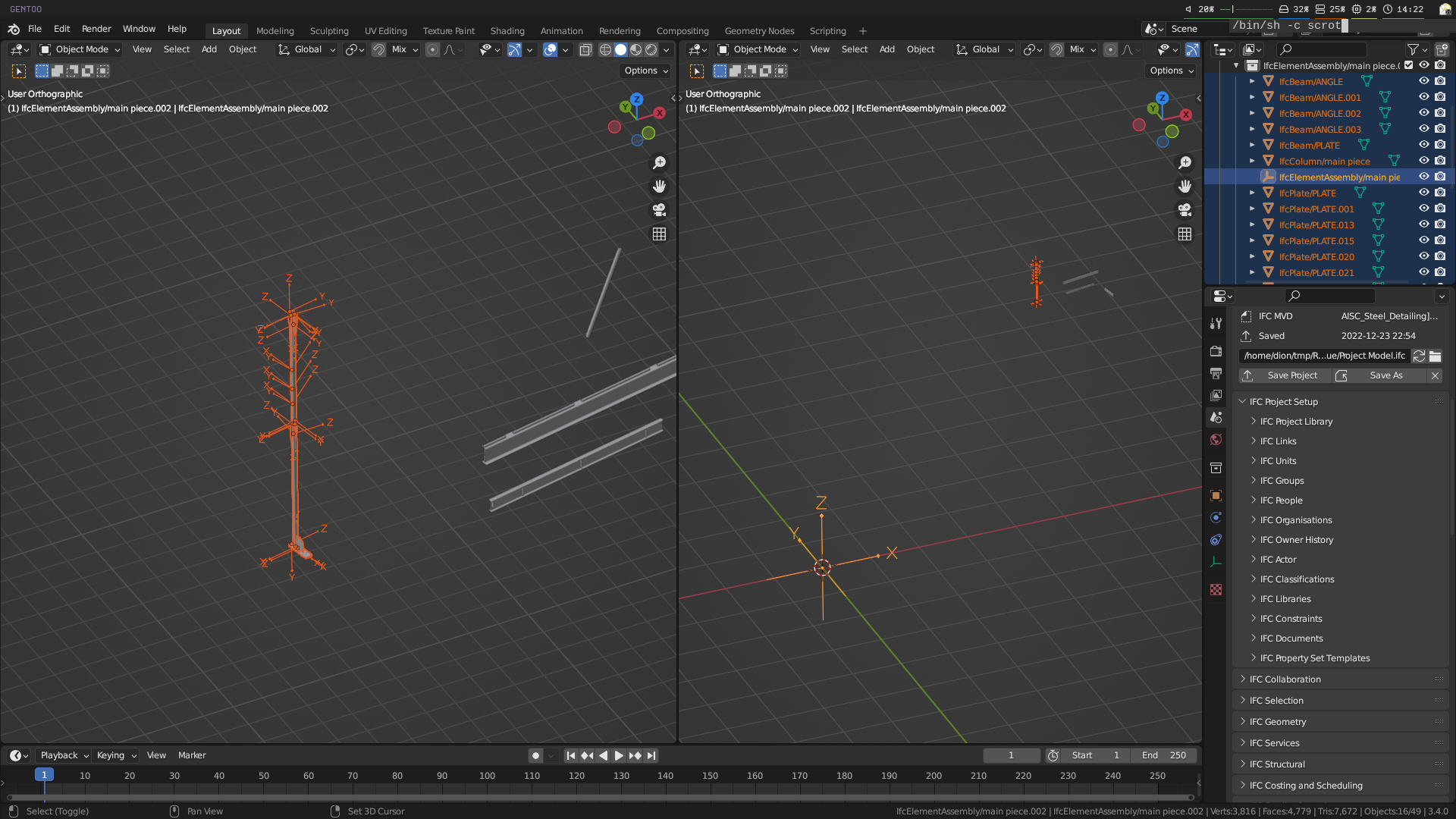Screen dimensions: 1456x819
Task: Open Object Mode dropdown in left viewport
Action: coord(80,49)
